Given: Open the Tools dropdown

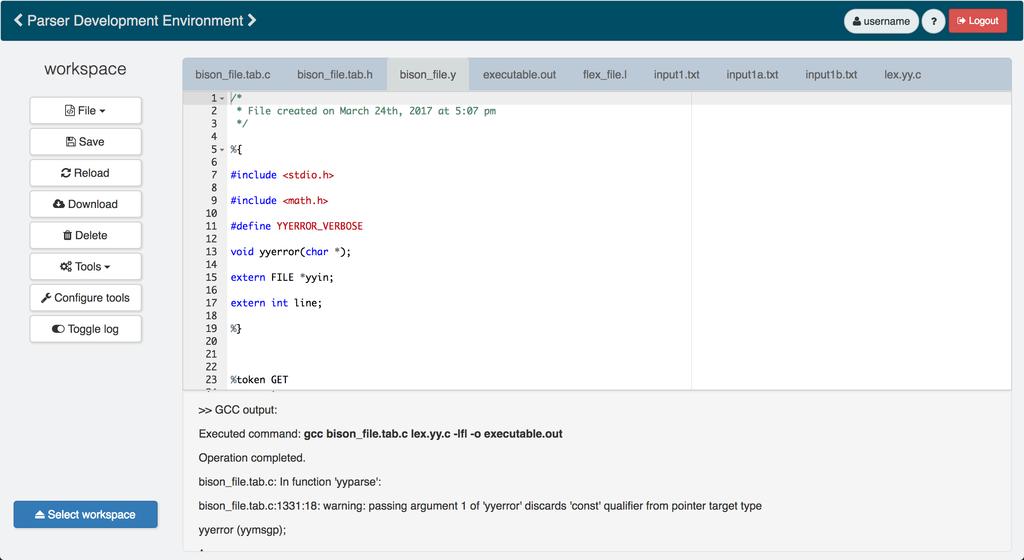Looking at the screenshot, I should click(x=86, y=266).
